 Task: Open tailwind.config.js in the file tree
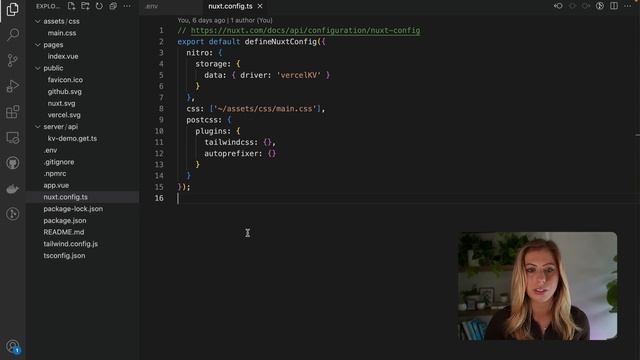pyautogui.click(x=71, y=244)
